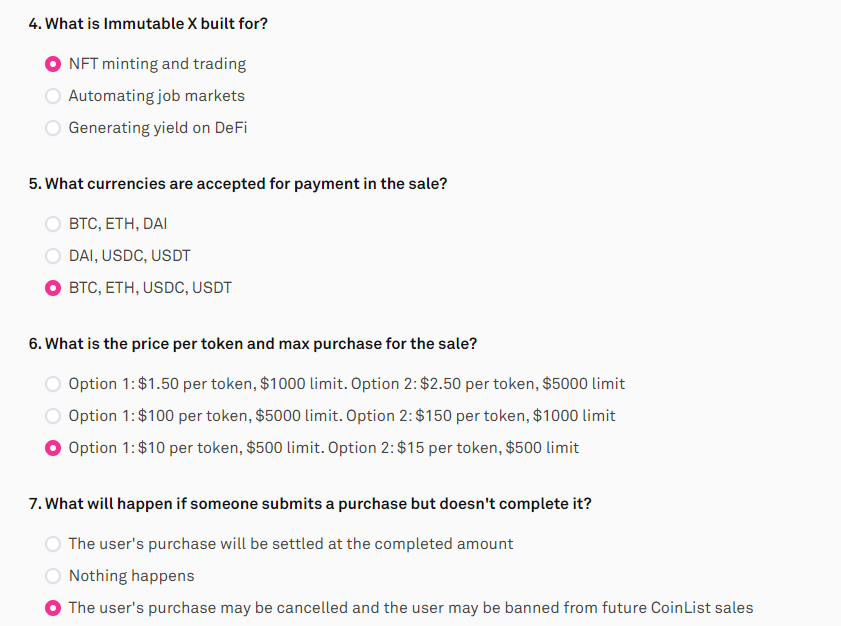
Task: Select "BTC, ETH, USDC, USDT" option
Action: point(53,288)
